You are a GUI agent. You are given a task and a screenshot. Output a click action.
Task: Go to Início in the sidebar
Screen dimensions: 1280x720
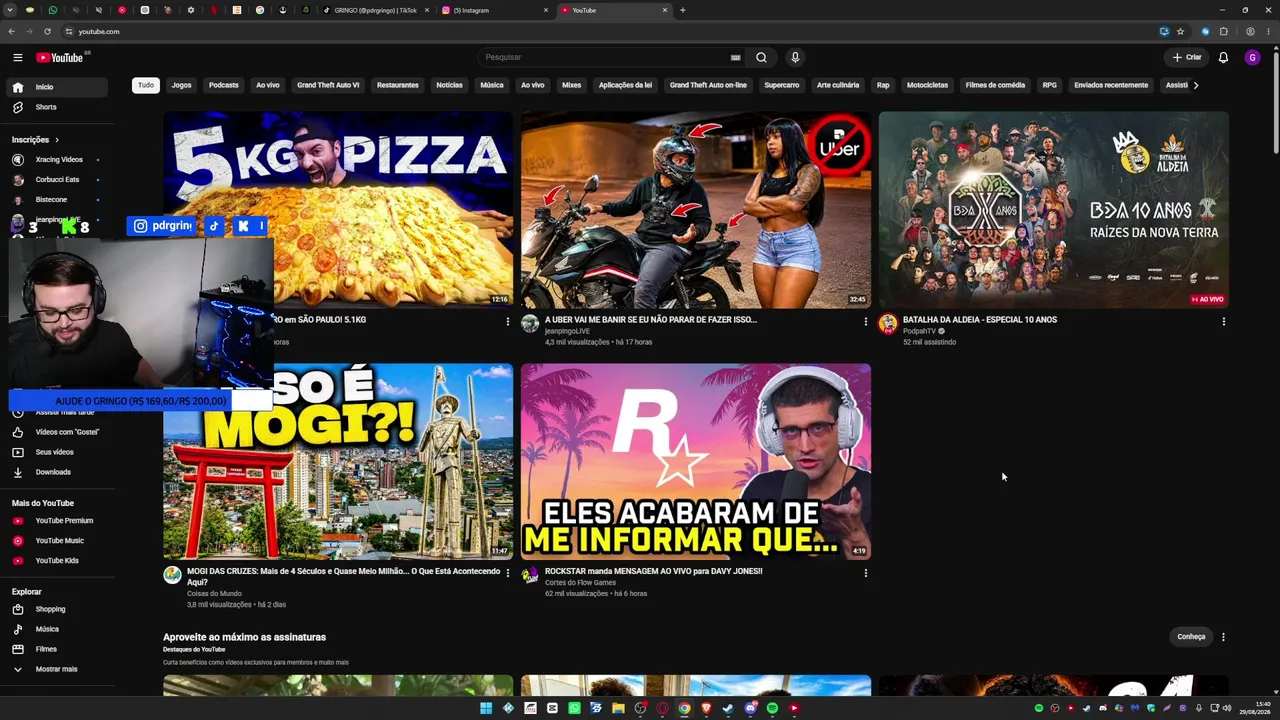tap(58, 87)
